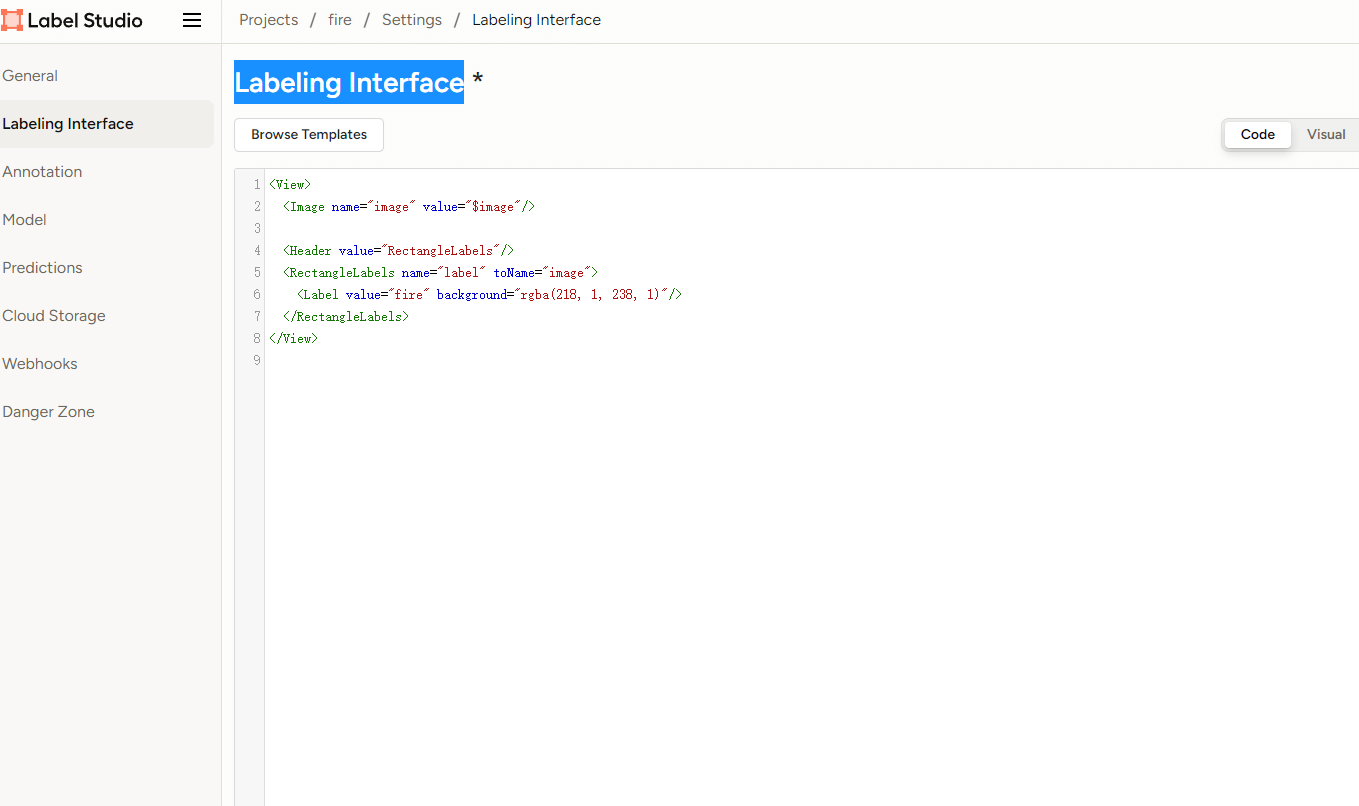Viewport: 1359px width, 806px height.
Task: Toggle the hamburger sidebar menu
Action: [192, 20]
